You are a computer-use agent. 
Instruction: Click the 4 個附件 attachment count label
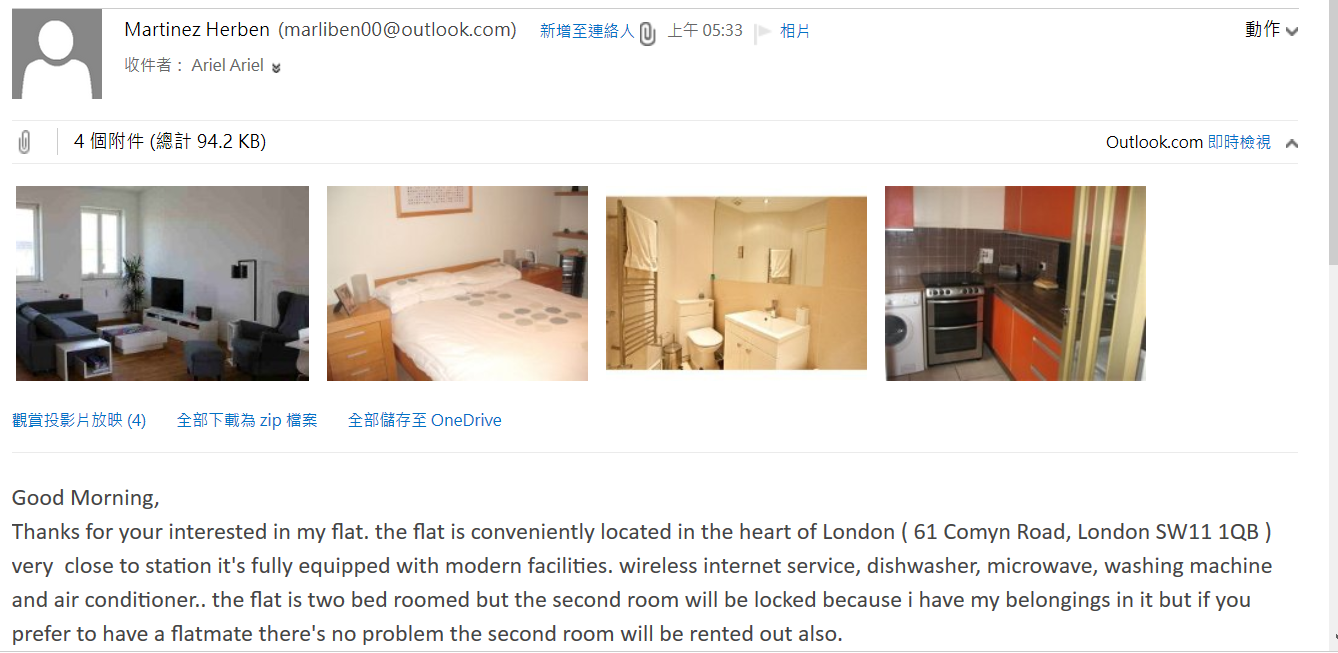109,142
